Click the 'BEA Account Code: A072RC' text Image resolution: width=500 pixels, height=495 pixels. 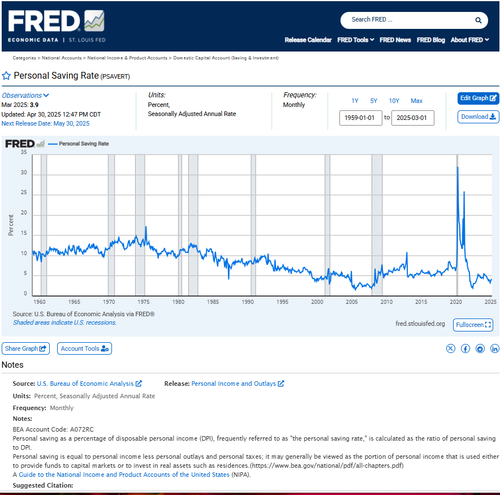(53, 430)
